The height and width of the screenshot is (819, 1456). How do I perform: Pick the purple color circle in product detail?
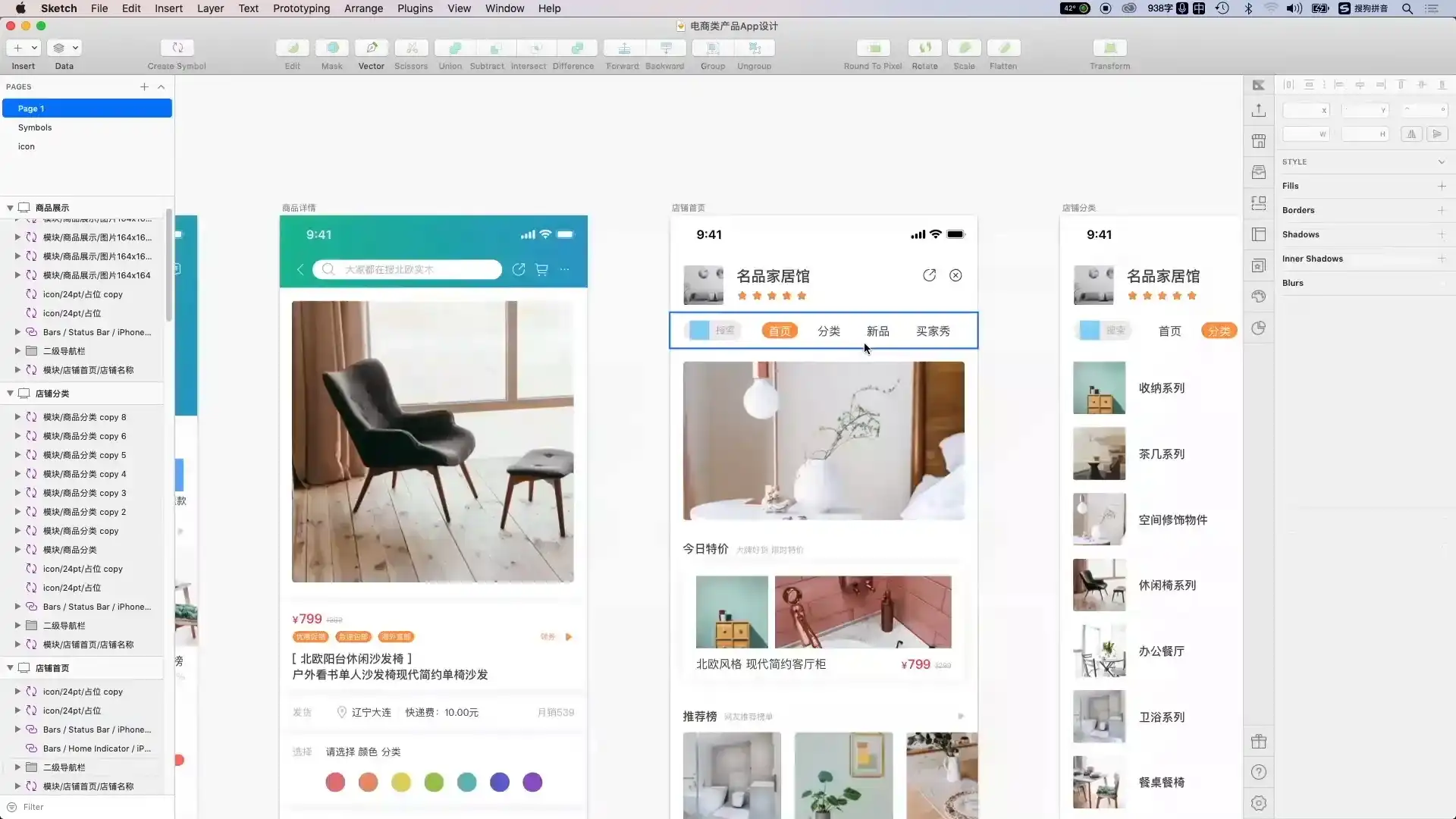click(x=532, y=782)
